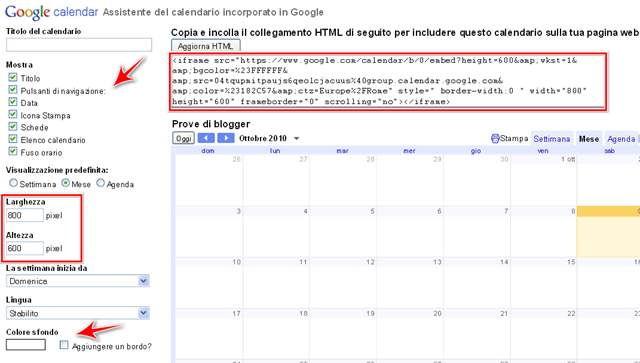The height and width of the screenshot is (363, 640).
Task: Open the Google calendar logo
Action: tap(51, 12)
